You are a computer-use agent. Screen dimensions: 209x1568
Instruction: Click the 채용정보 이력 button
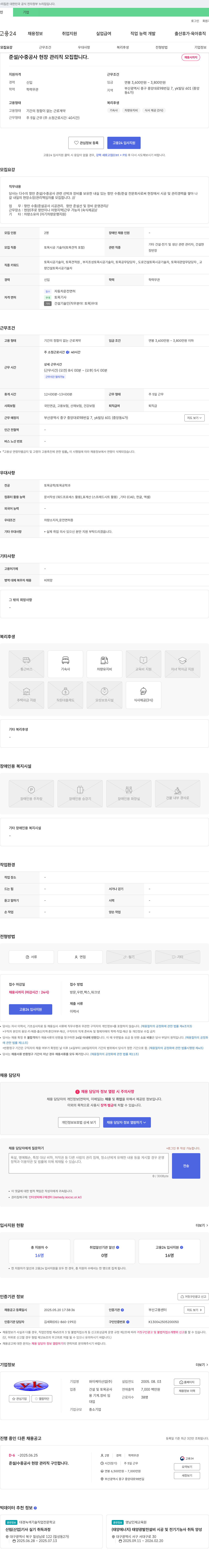[x=187, y=1391]
